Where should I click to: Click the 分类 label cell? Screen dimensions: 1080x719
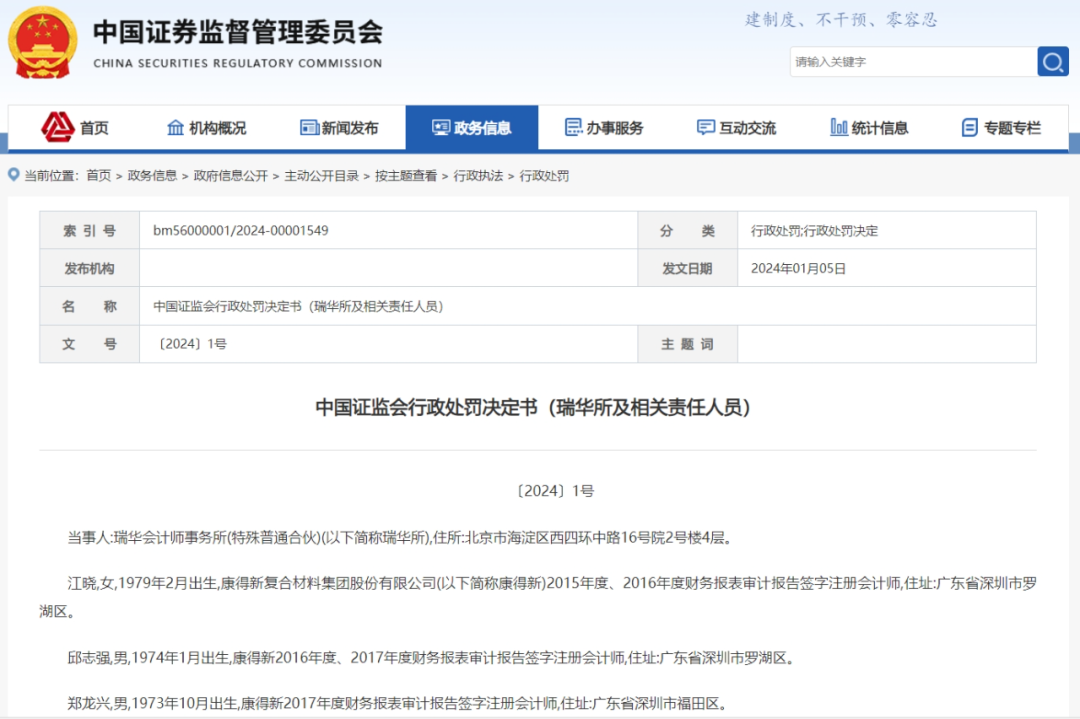(687, 231)
